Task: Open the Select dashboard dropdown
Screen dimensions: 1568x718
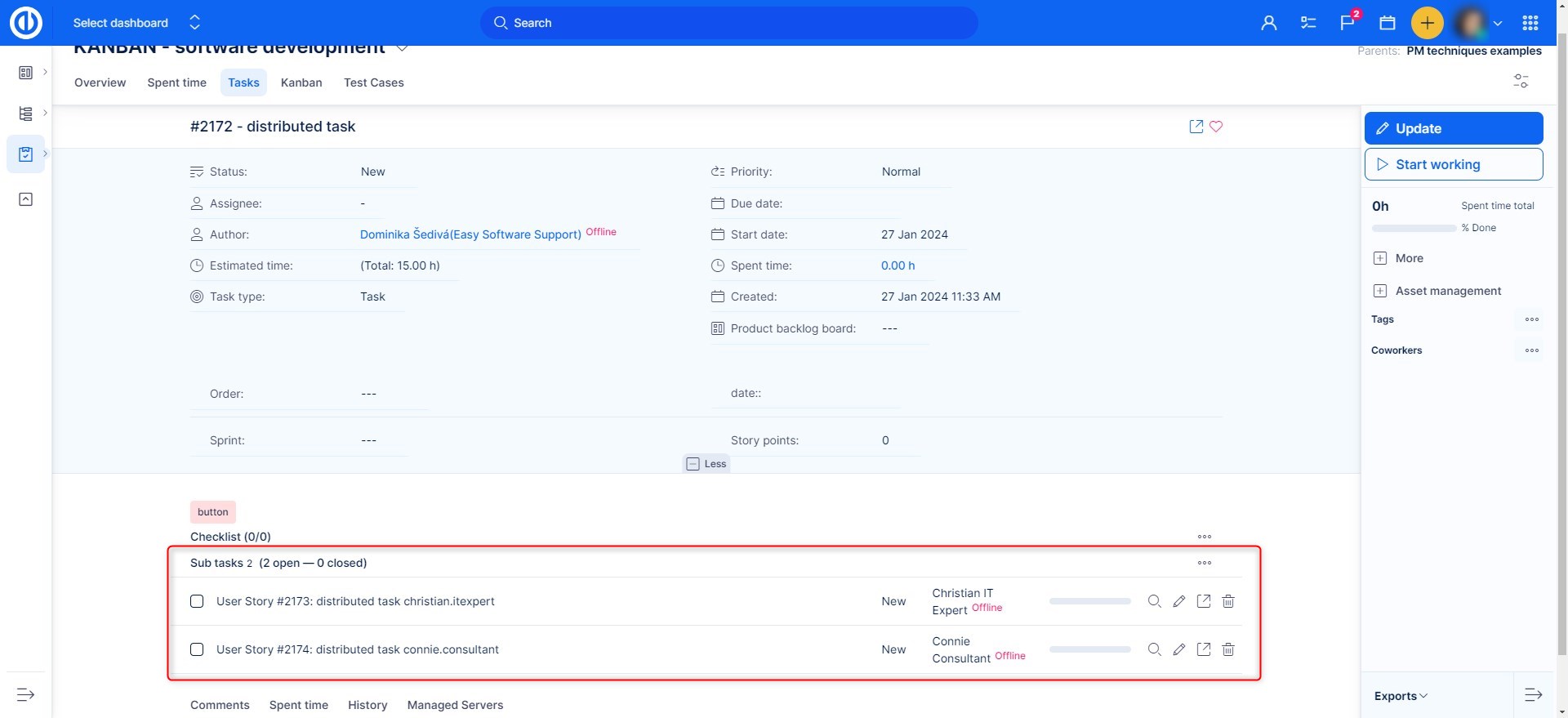Action: point(136,23)
